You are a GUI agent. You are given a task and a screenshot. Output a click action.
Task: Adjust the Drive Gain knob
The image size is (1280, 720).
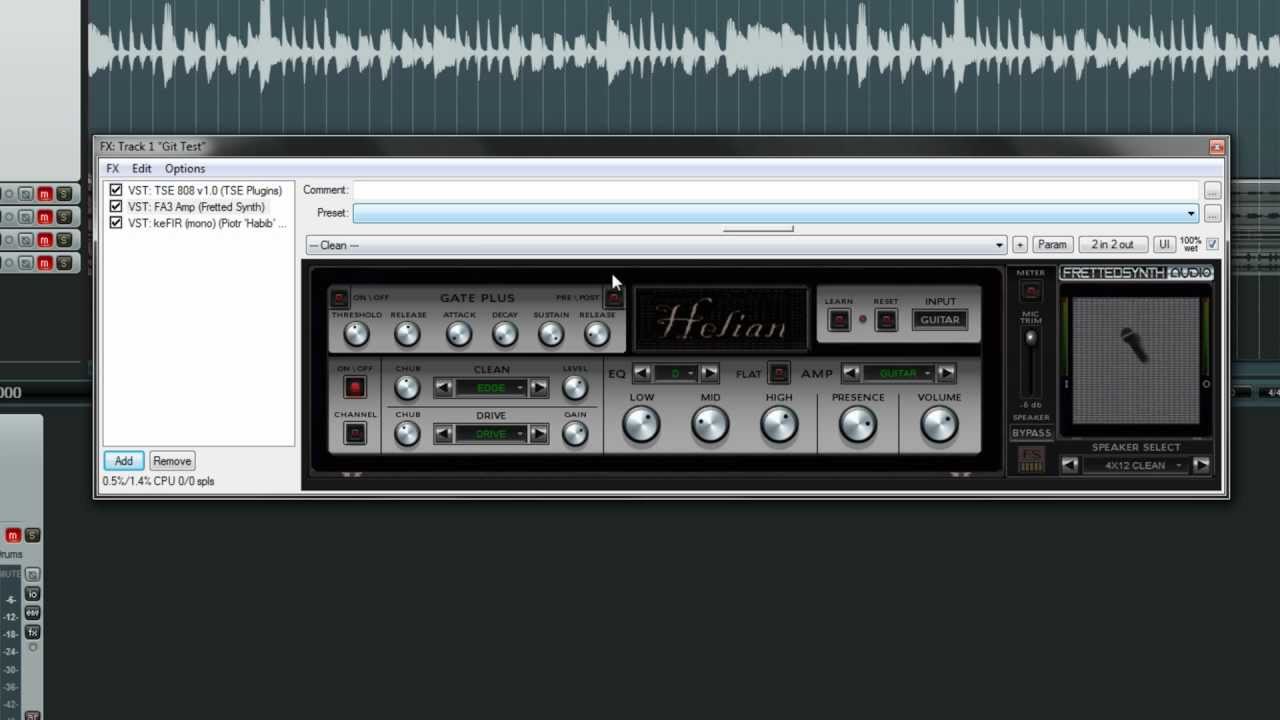click(x=575, y=433)
